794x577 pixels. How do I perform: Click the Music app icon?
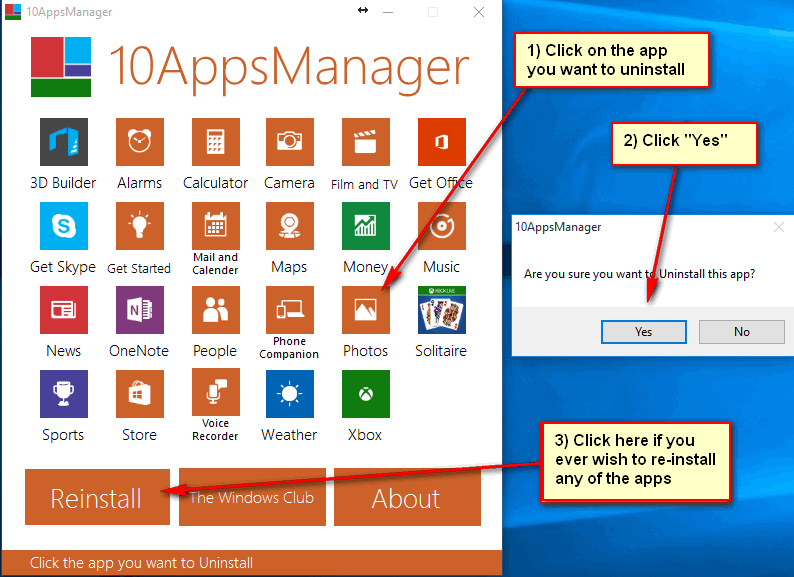pyautogui.click(x=442, y=226)
